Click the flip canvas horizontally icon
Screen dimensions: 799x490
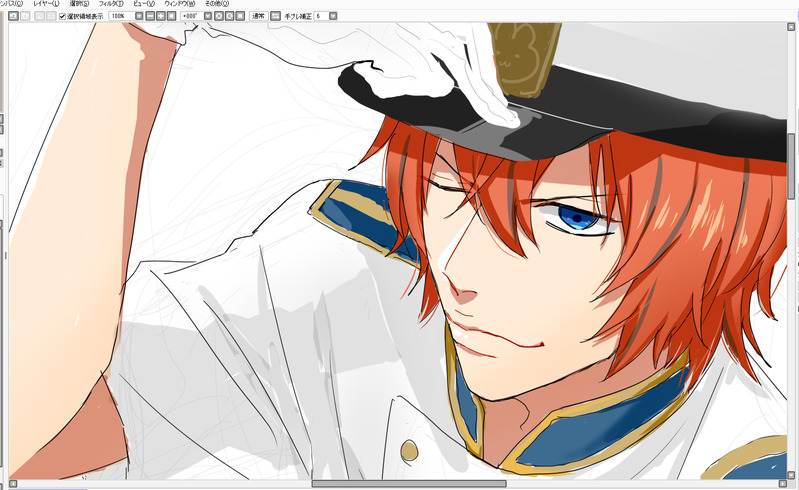click(x=275, y=16)
